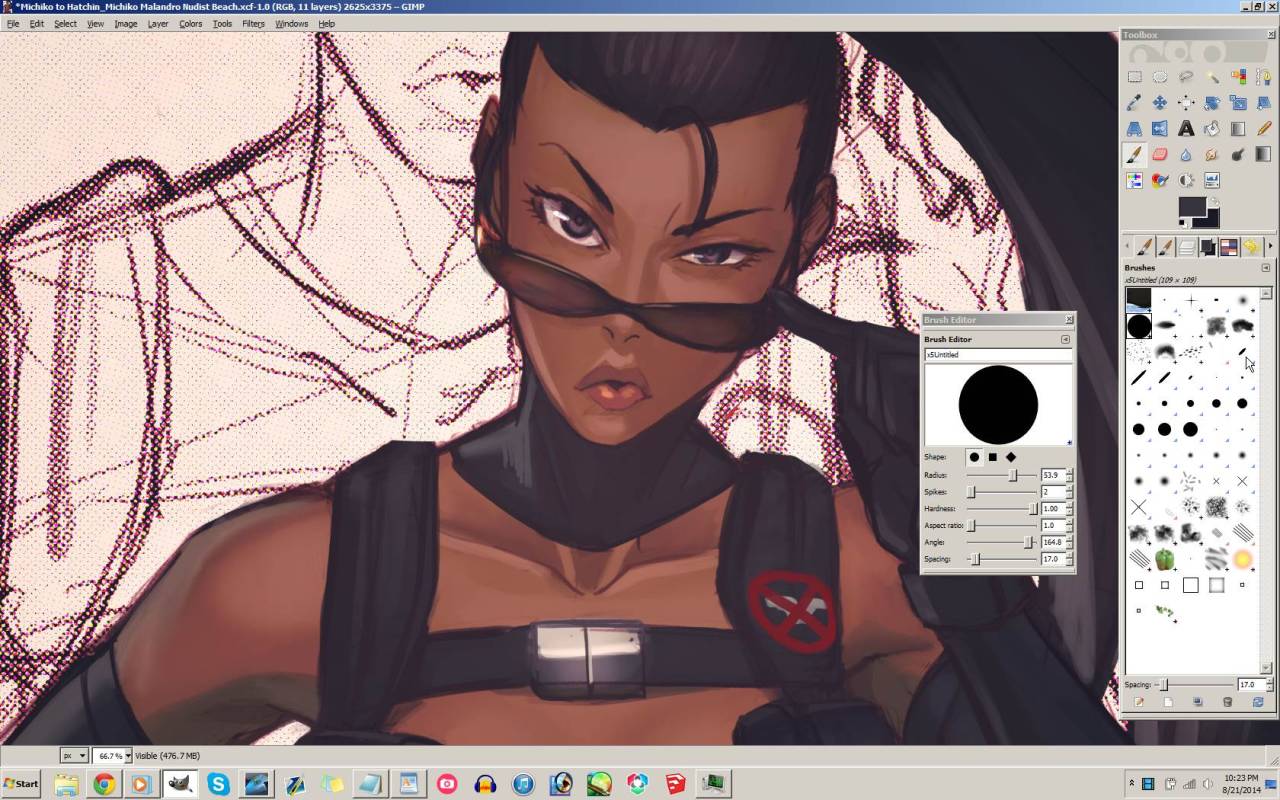Show previous dock tabs with left arrow
This screenshot has height=800, width=1280.
(x=1127, y=246)
